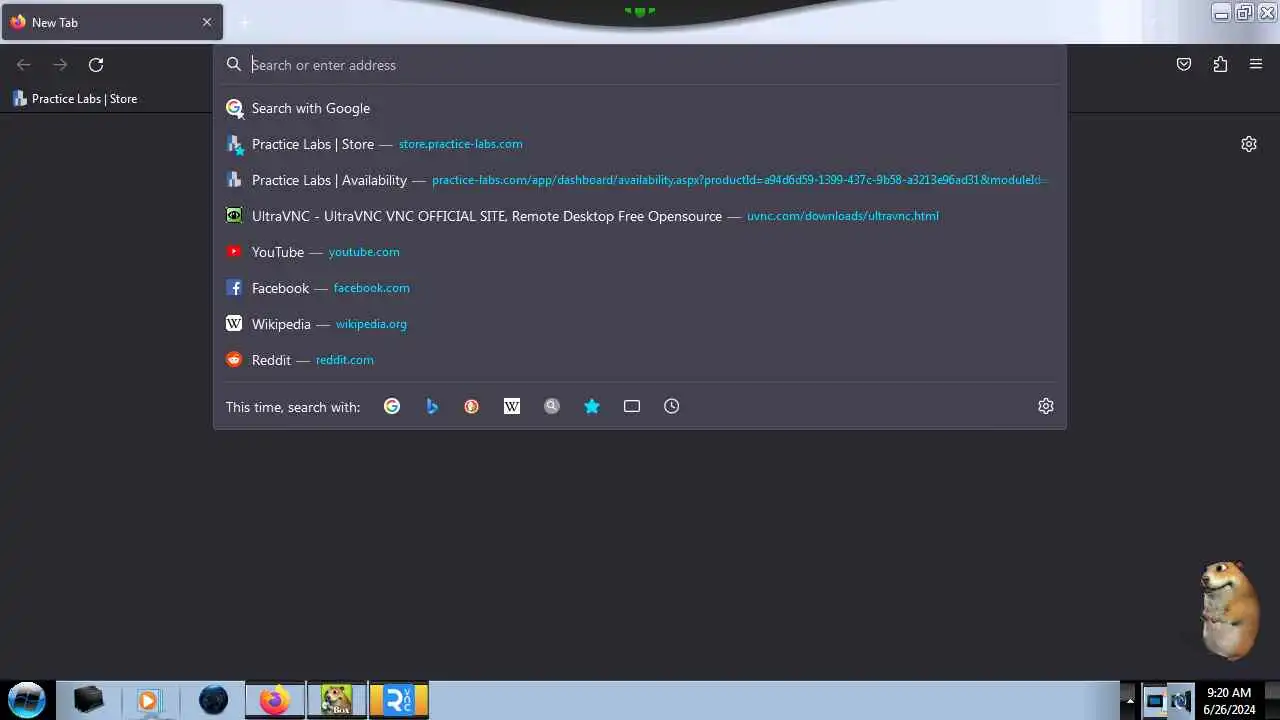
Task: Open Facebook suggestion row
Action: (640, 288)
